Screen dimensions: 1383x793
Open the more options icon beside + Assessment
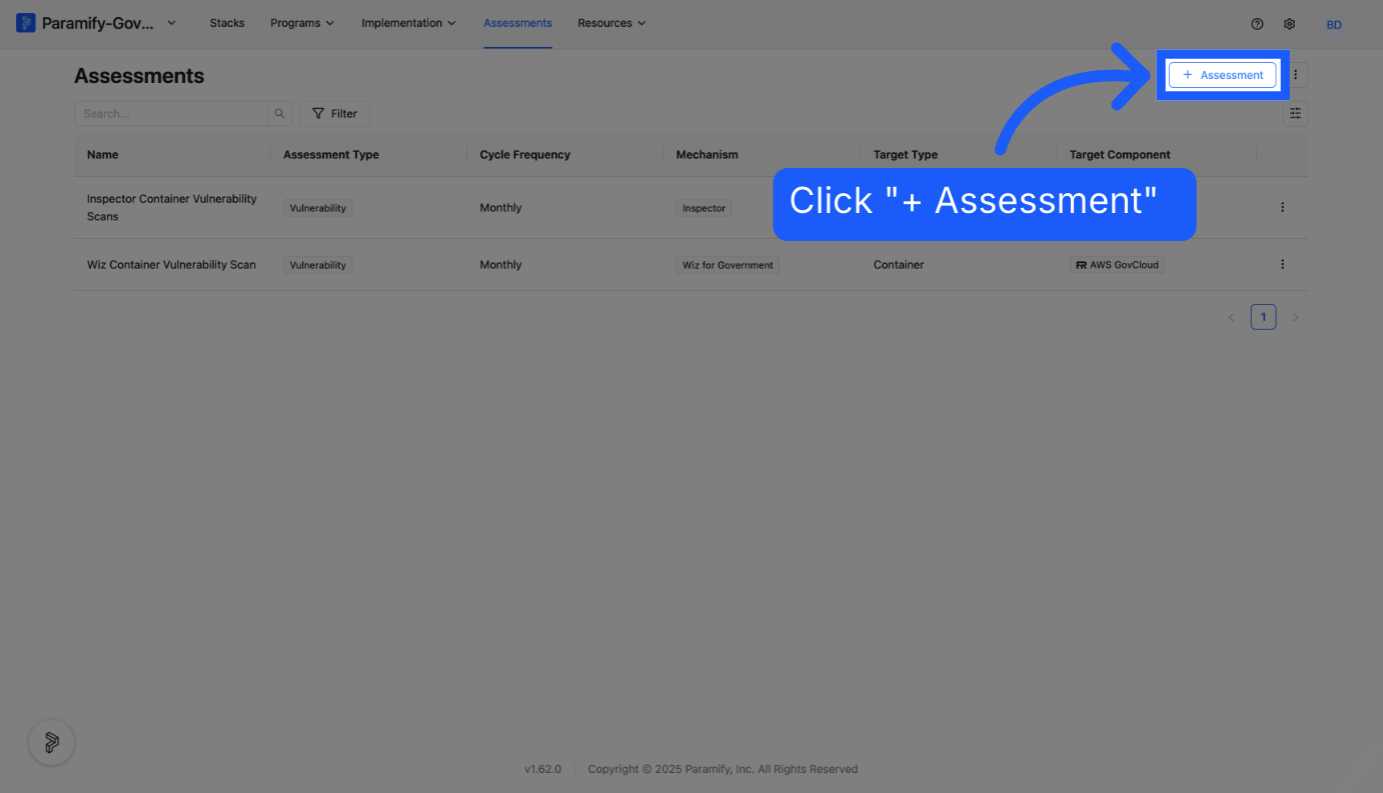pyautogui.click(x=1296, y=75)
